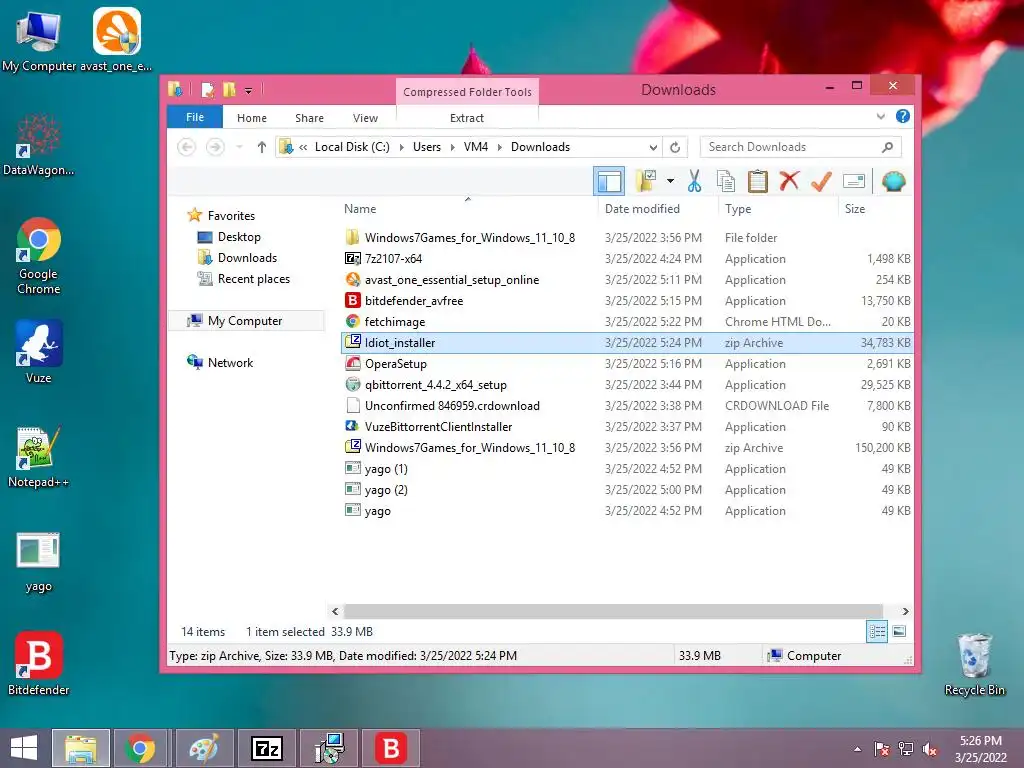Viewport: 1024px width, 768px height.
Task: Click the Copy toolbar icon
Action: click(726, 182)
